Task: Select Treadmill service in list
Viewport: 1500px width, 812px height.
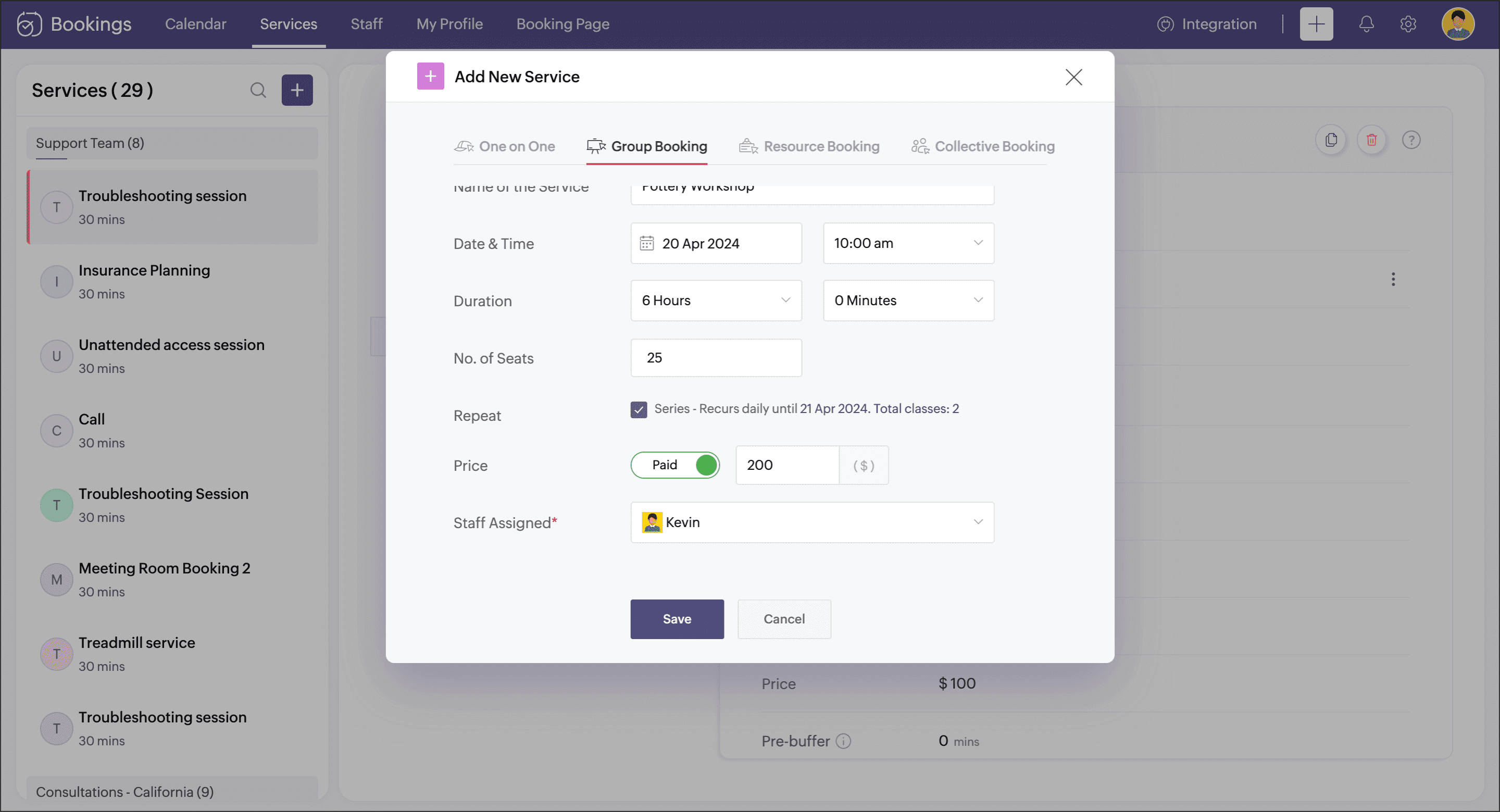Action: click(172, 654)
